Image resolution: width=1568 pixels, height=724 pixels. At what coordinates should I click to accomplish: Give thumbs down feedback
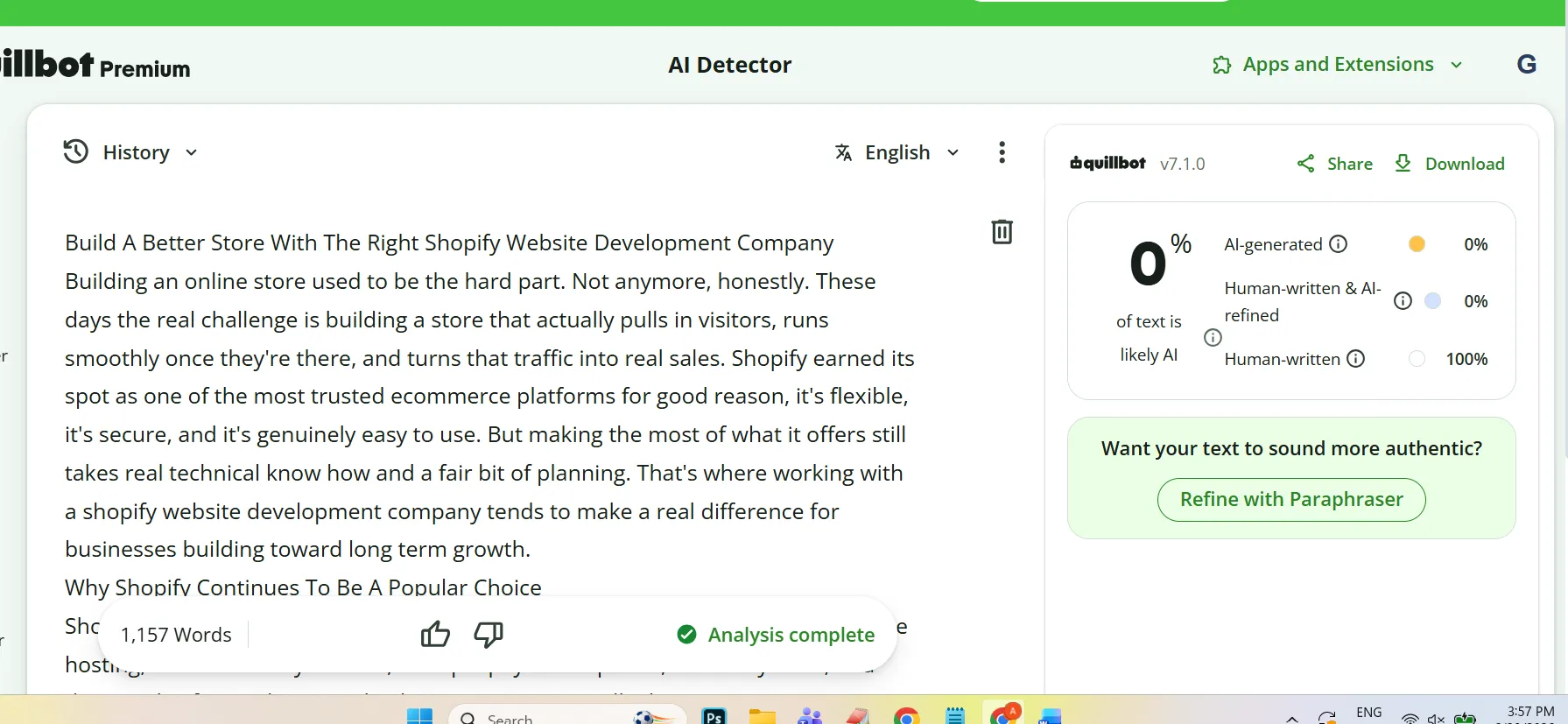tap(489, 634)
